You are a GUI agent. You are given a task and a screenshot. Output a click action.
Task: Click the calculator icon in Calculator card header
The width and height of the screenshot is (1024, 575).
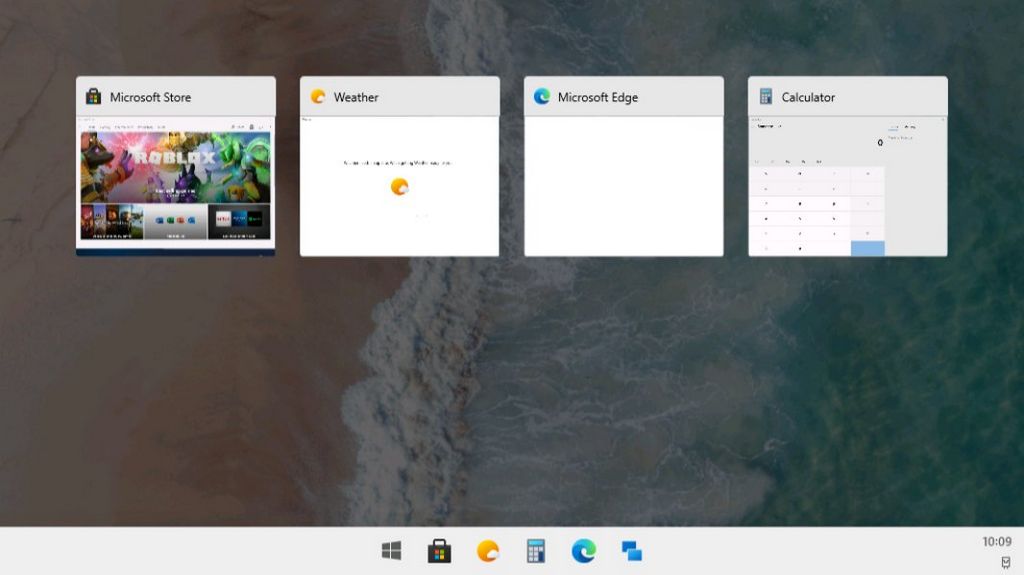point(766,97)
